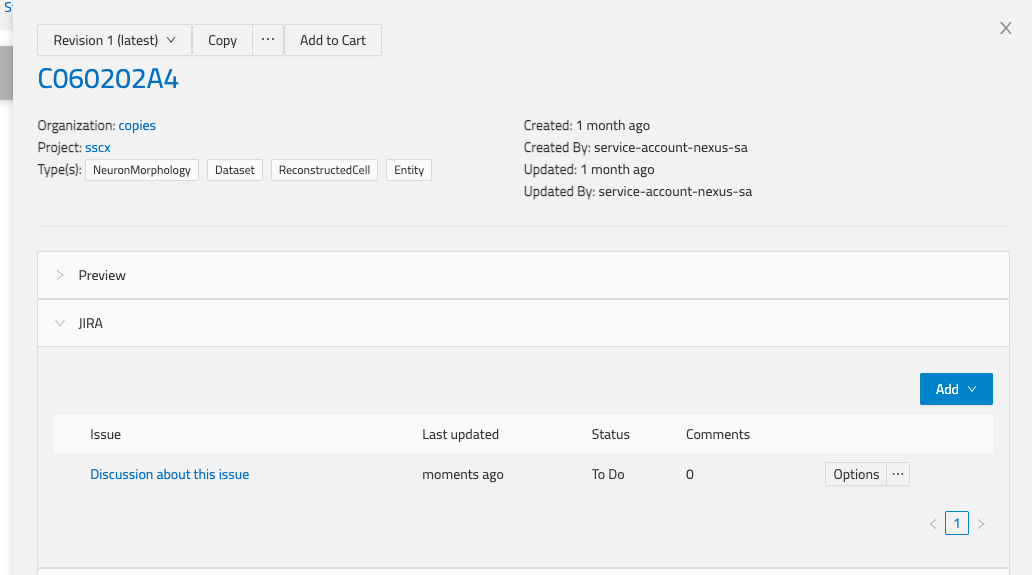Go to previous page arrow

[933, 524]
